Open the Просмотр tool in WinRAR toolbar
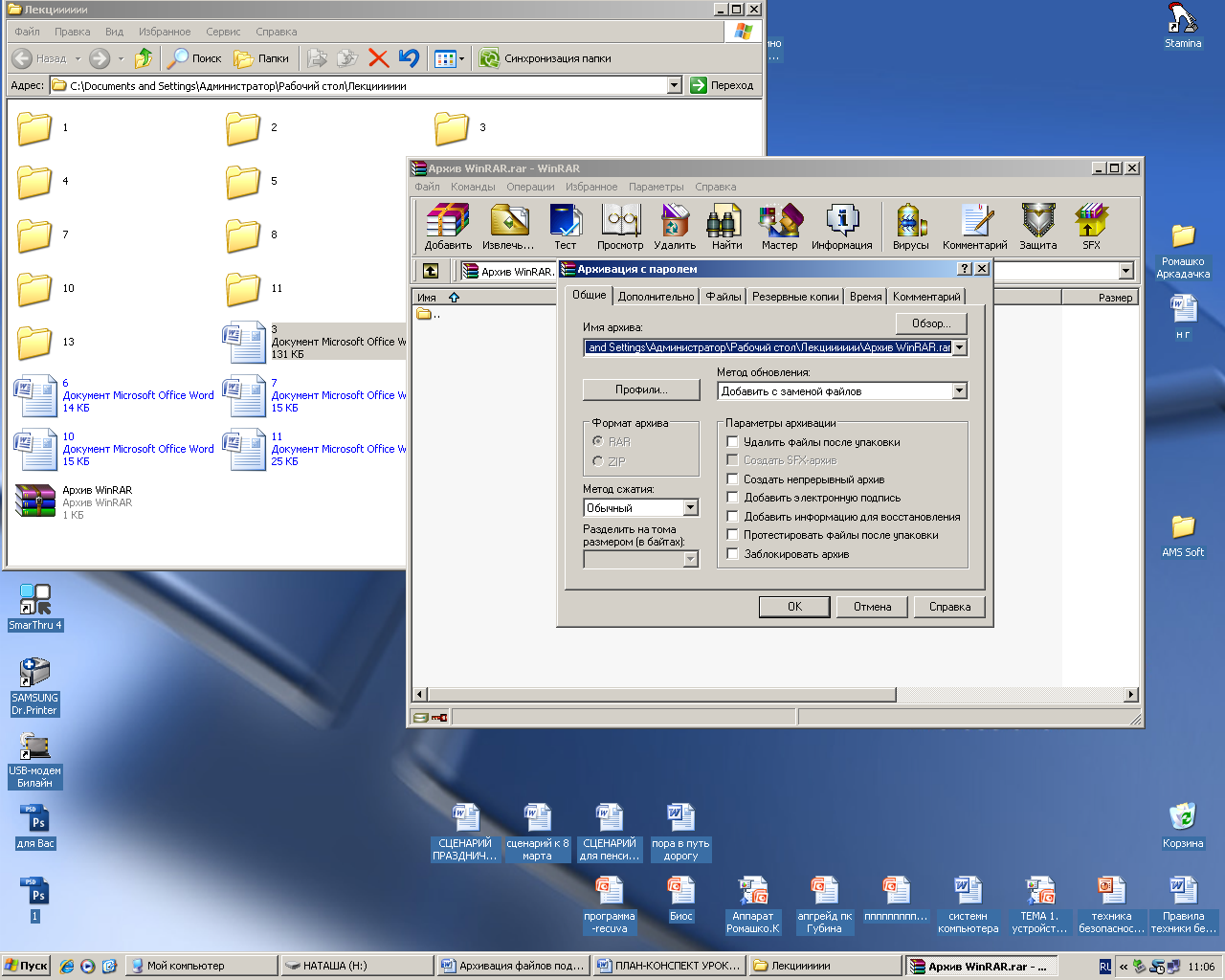1225x980 pixels. pyautogui.click(x=620, y=227)
